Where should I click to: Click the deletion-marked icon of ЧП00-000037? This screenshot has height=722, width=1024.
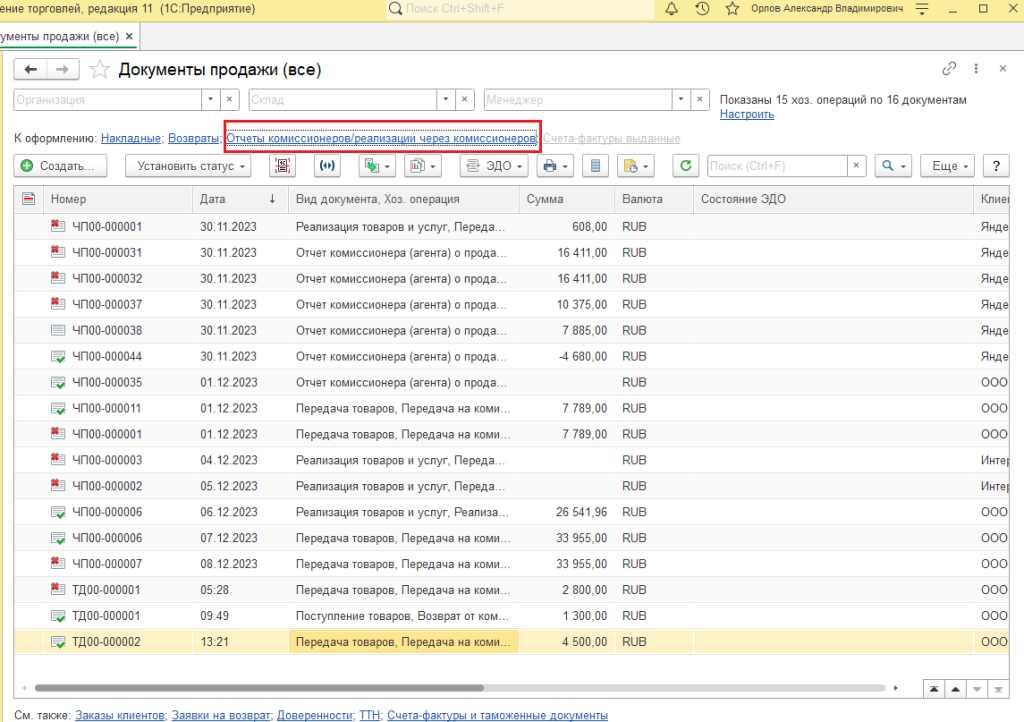coord(58,304)
